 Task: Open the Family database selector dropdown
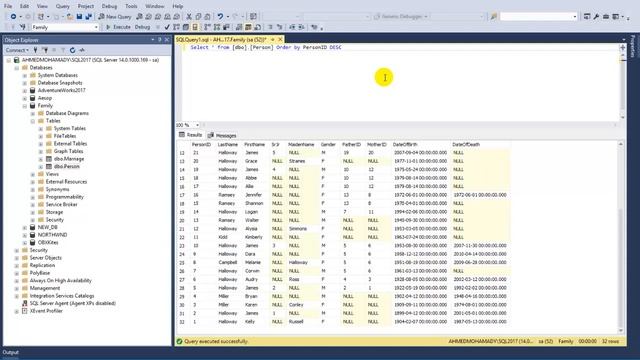[x=96, y=27]
